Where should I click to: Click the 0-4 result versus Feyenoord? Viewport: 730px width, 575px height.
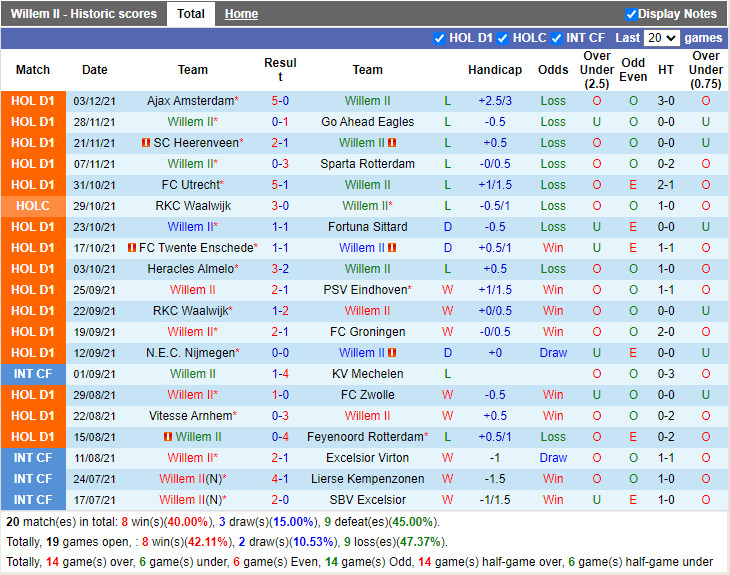pos(280,437)
